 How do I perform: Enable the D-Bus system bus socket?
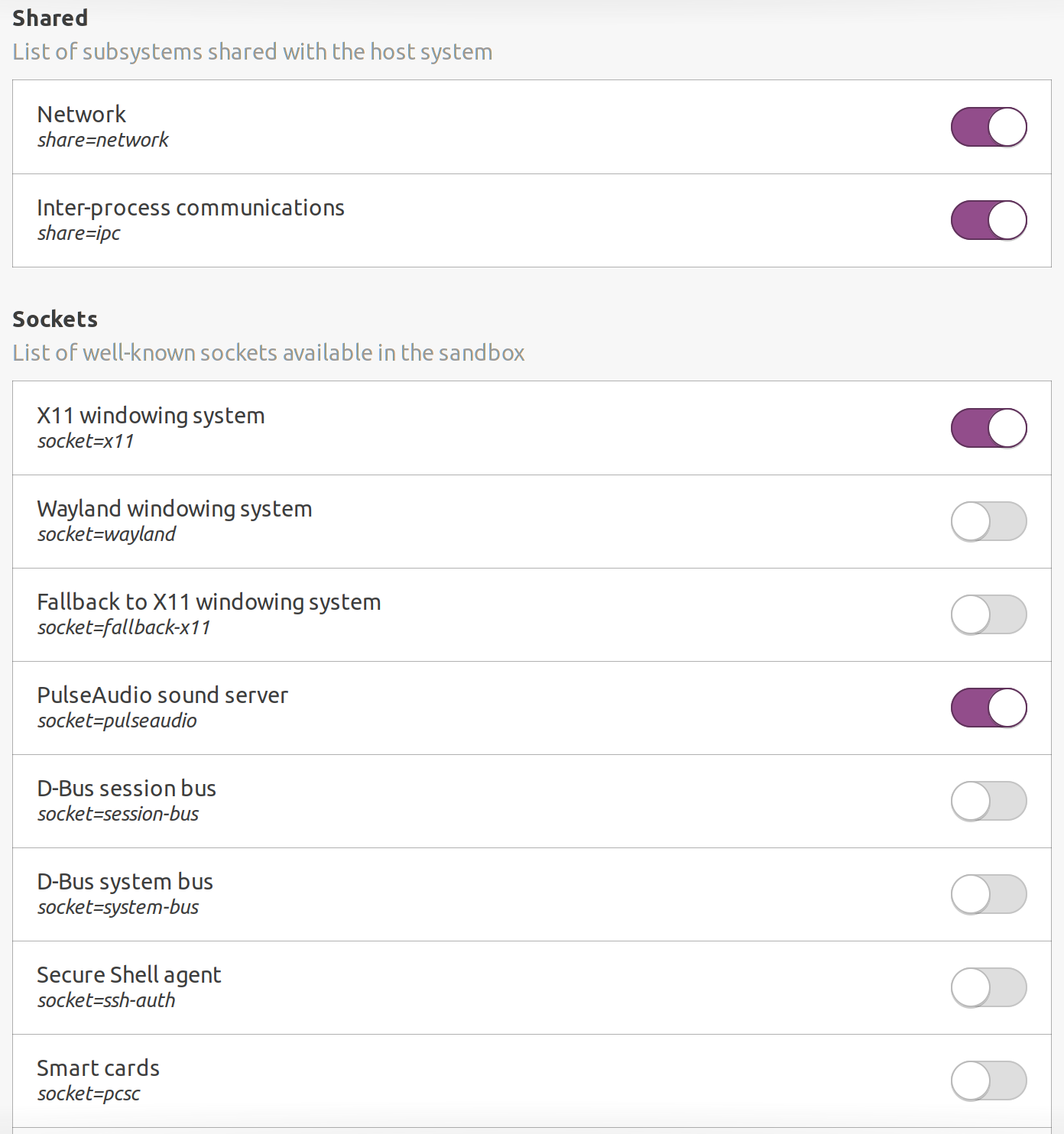click(x=988, y=893)
